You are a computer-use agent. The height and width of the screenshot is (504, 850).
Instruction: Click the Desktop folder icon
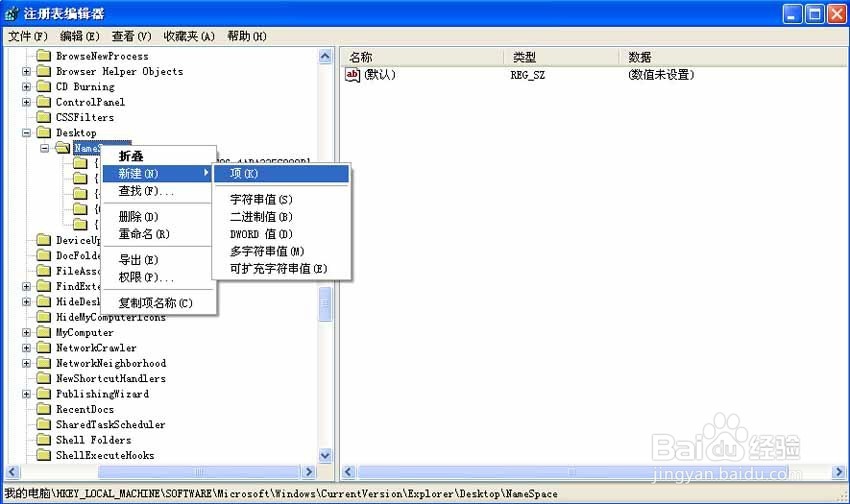[x=43, y=132]
